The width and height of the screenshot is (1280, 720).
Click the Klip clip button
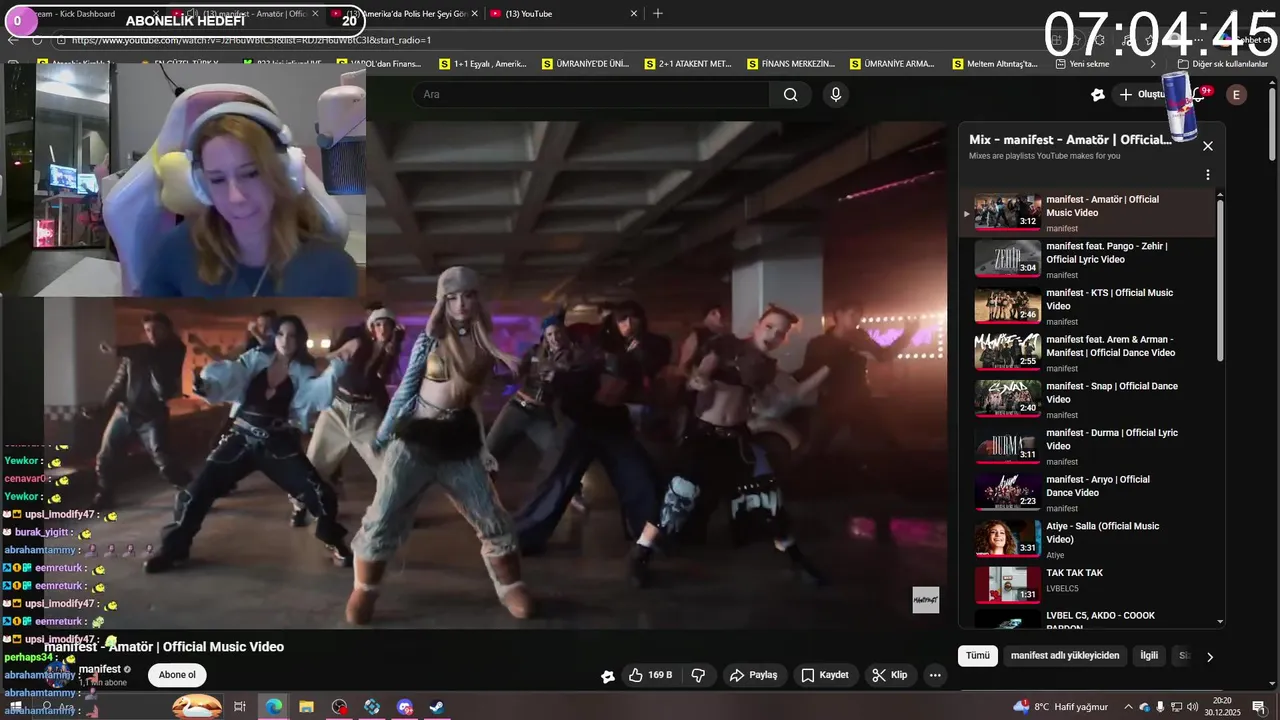point(889,675)
